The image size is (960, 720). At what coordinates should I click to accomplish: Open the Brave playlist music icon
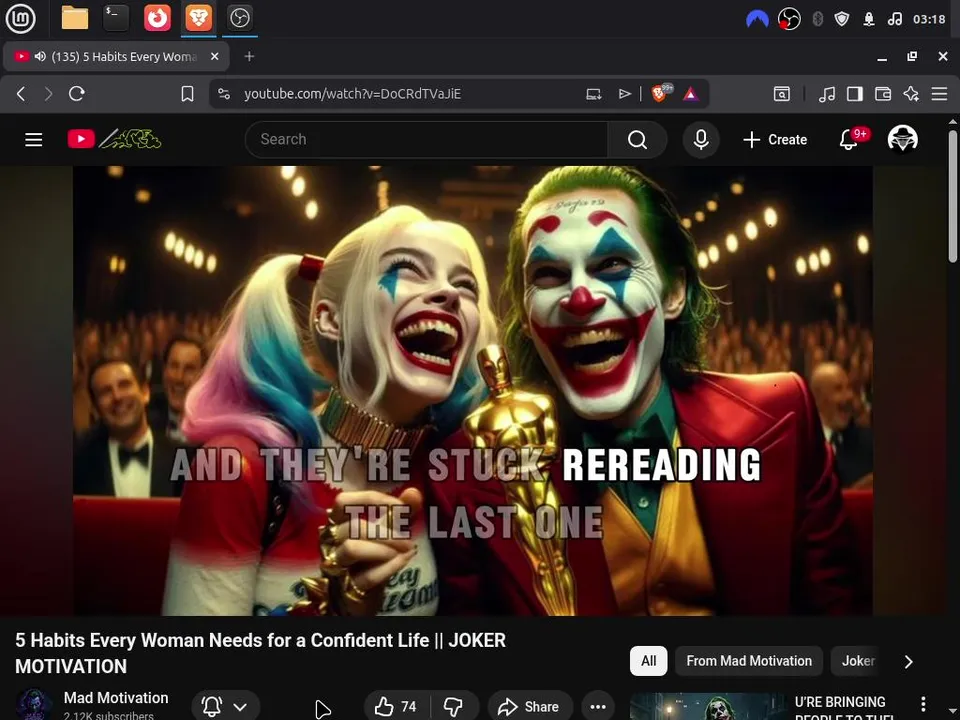coord(827,94)
